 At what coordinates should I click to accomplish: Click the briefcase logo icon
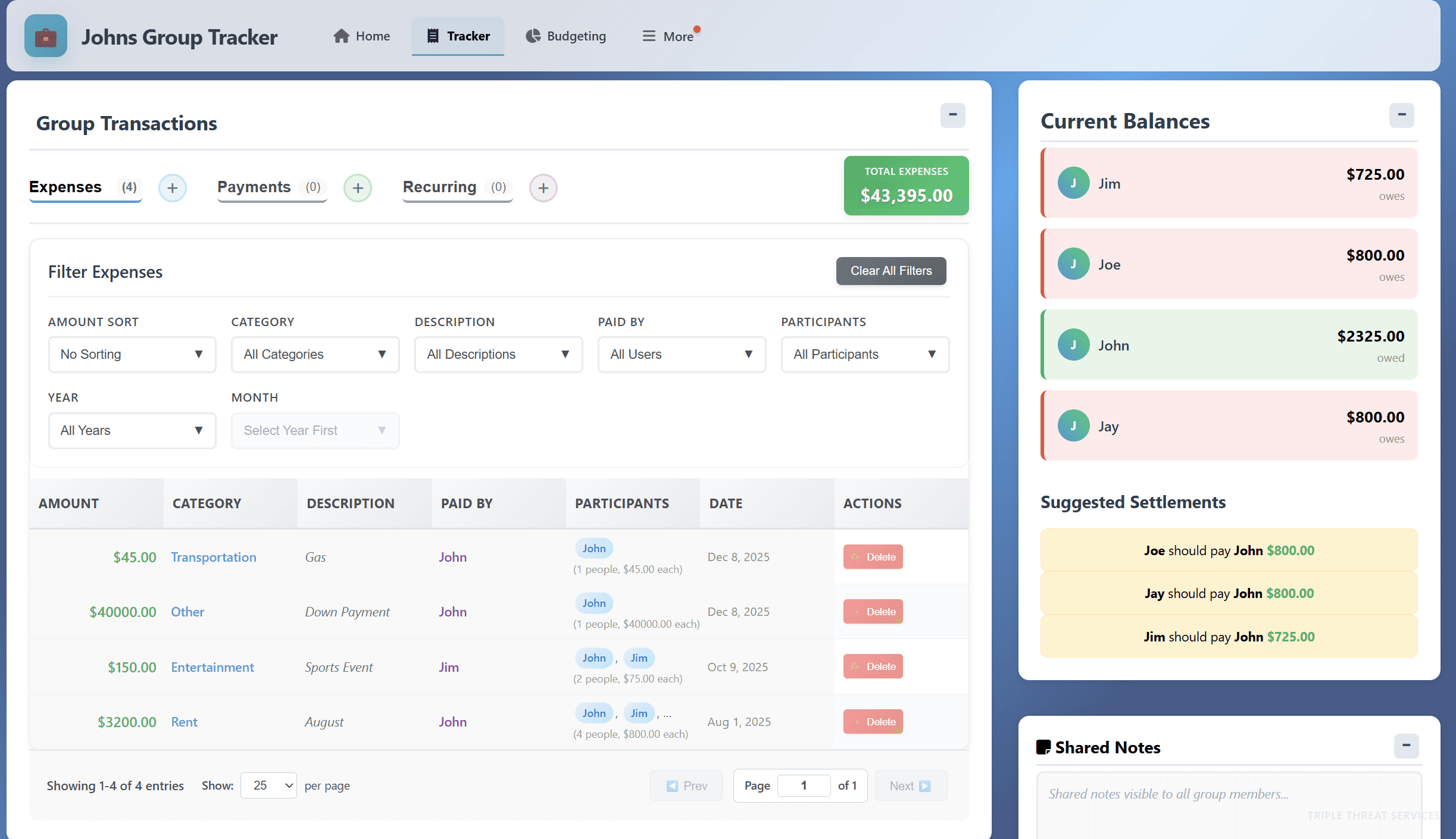click(45, 36)
